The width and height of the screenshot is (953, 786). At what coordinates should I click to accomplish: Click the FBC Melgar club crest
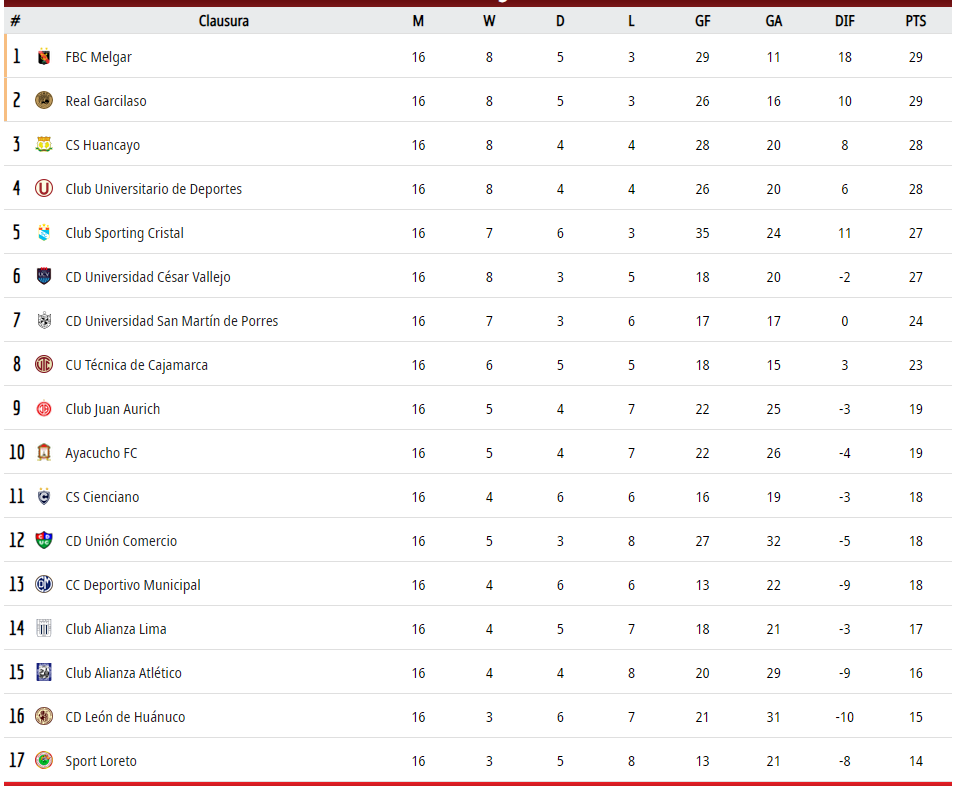44,57
